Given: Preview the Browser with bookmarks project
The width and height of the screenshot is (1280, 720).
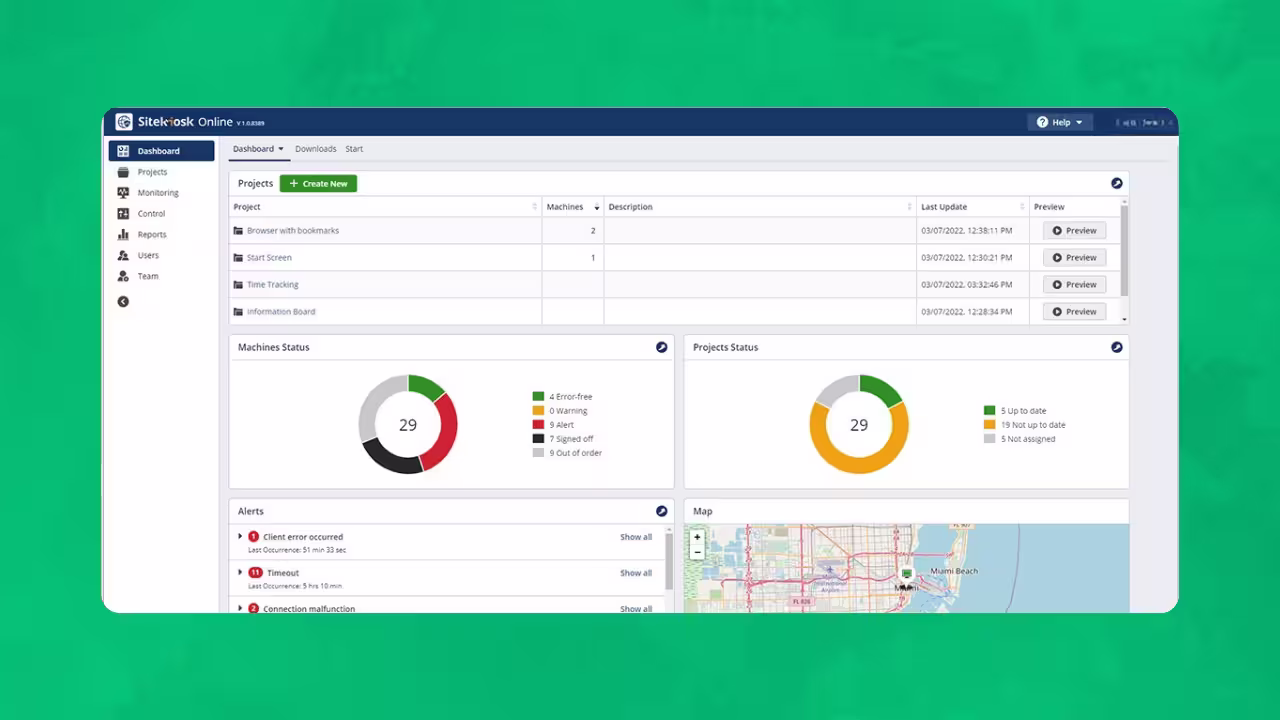Looking at the screenshot, I should point(1074,231).
